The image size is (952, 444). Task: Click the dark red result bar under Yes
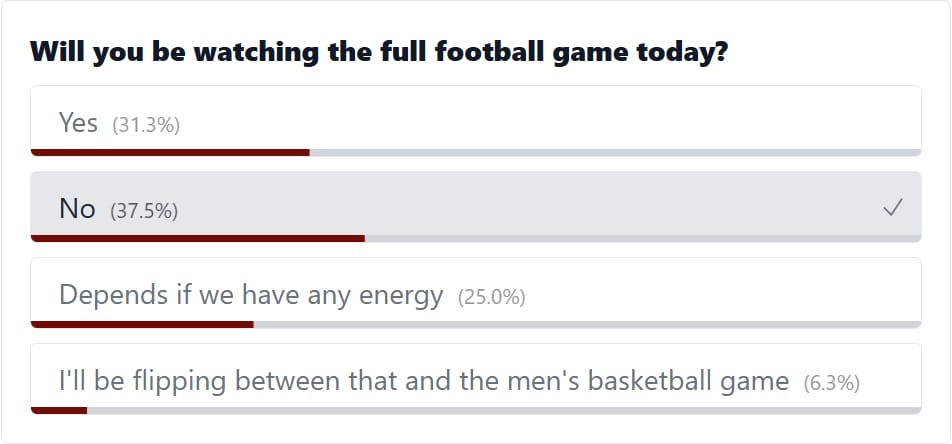tap(170, 152)
